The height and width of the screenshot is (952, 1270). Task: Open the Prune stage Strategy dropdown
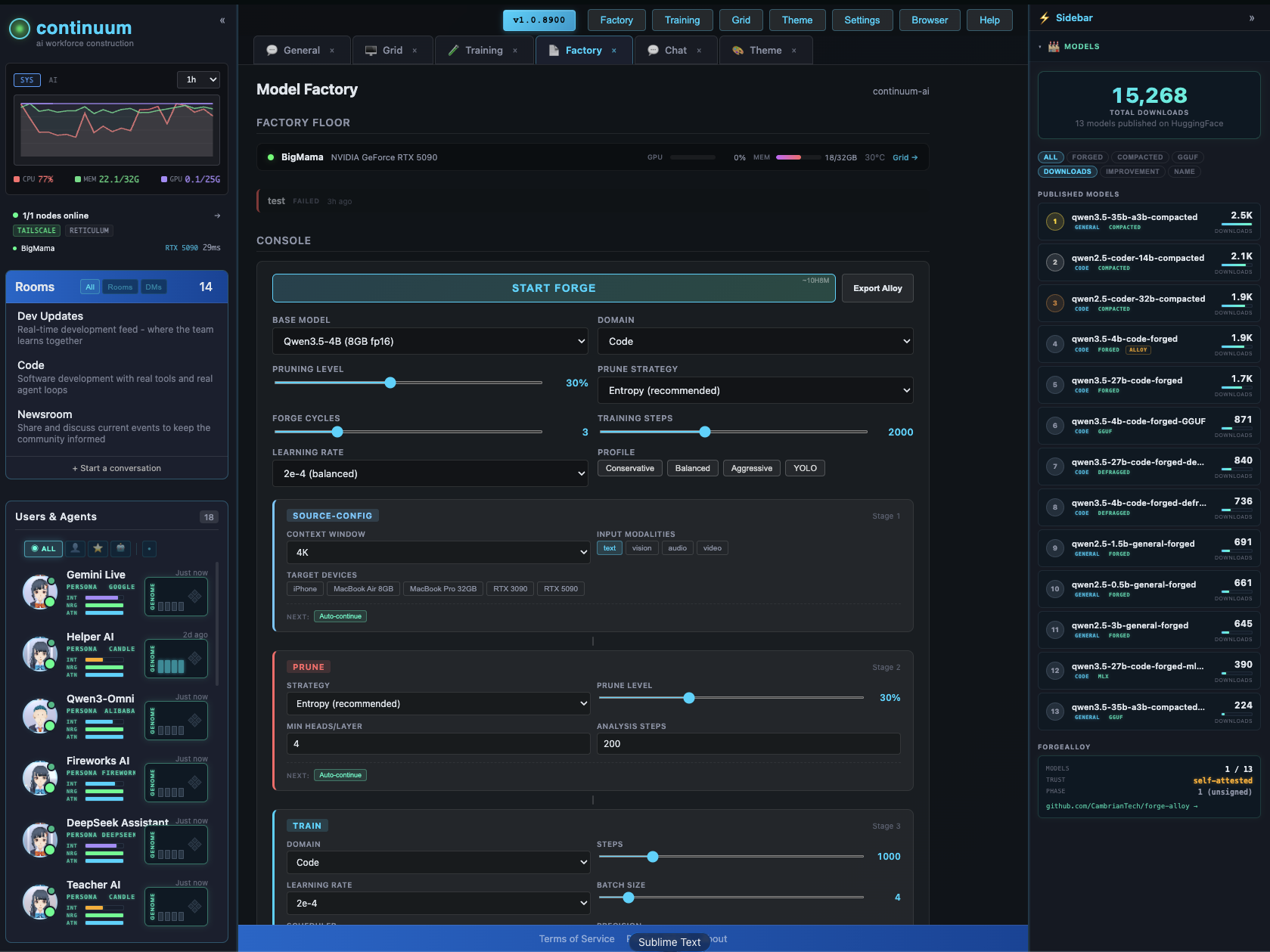(439, 704)
